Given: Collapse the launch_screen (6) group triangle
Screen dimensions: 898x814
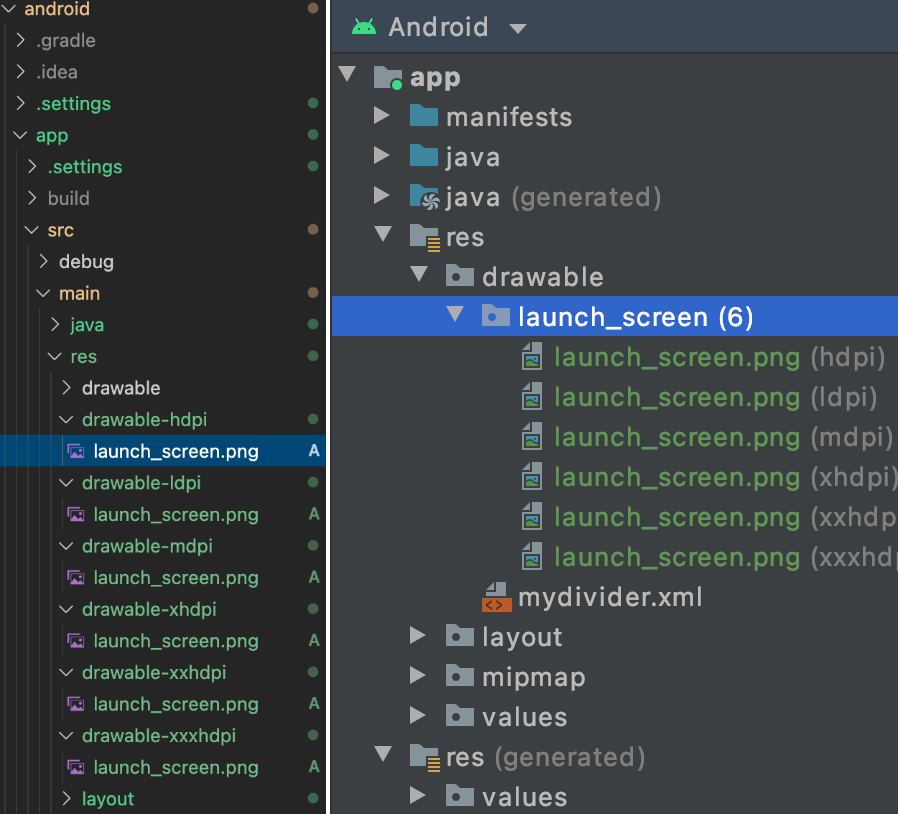Looking at the screenshot, I should [455, 313].
